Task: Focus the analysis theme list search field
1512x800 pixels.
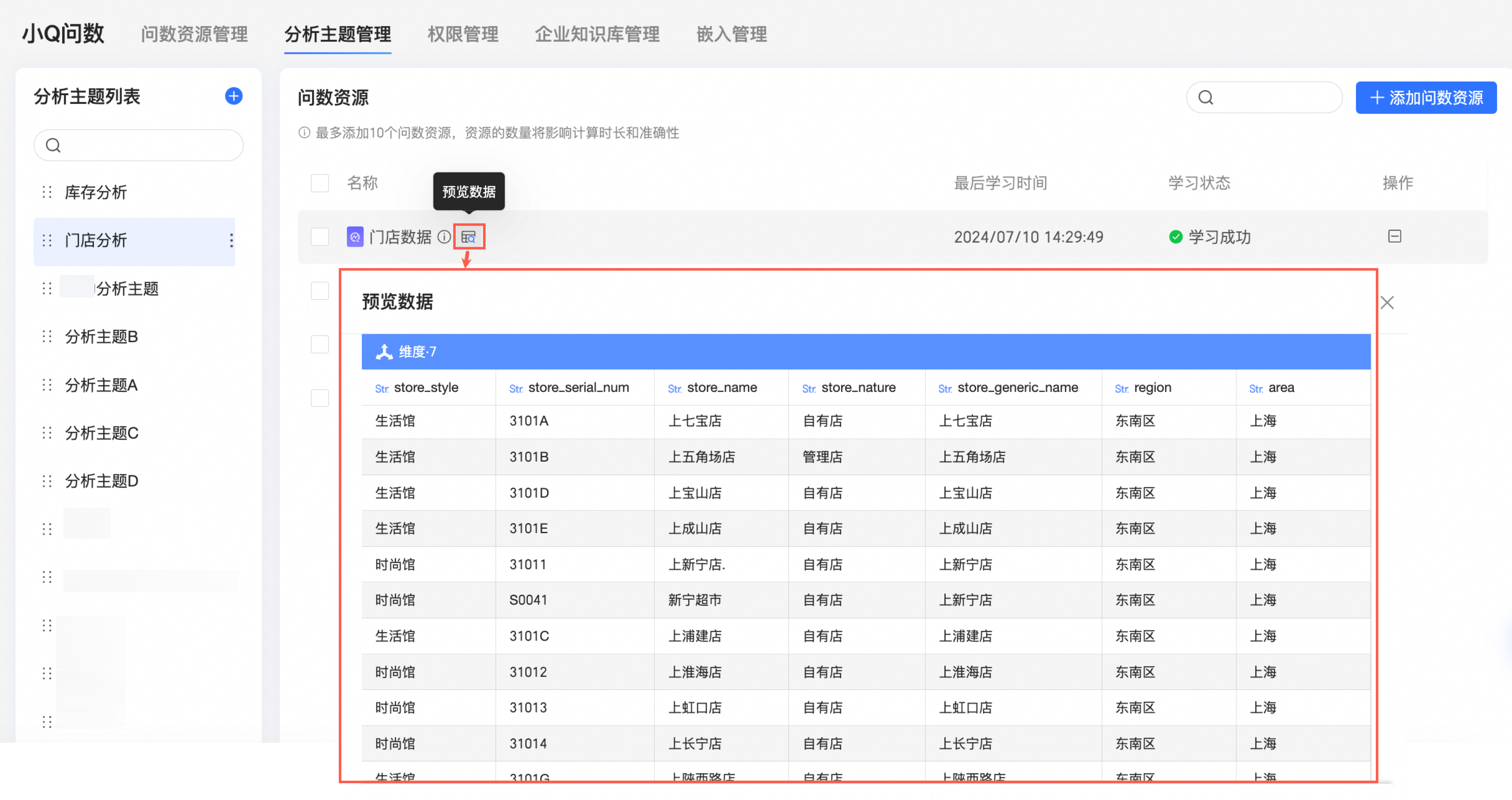Action: (x=139, y=145)
